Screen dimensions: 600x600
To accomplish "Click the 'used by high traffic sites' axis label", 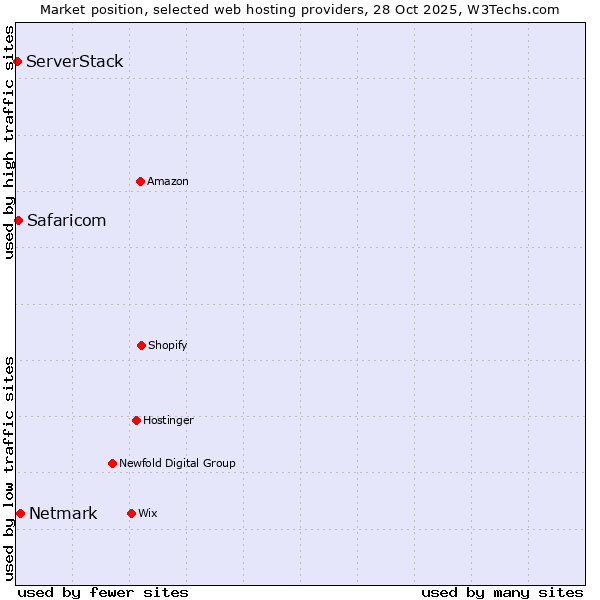I will pyautogui.click(x=9, y=142).
